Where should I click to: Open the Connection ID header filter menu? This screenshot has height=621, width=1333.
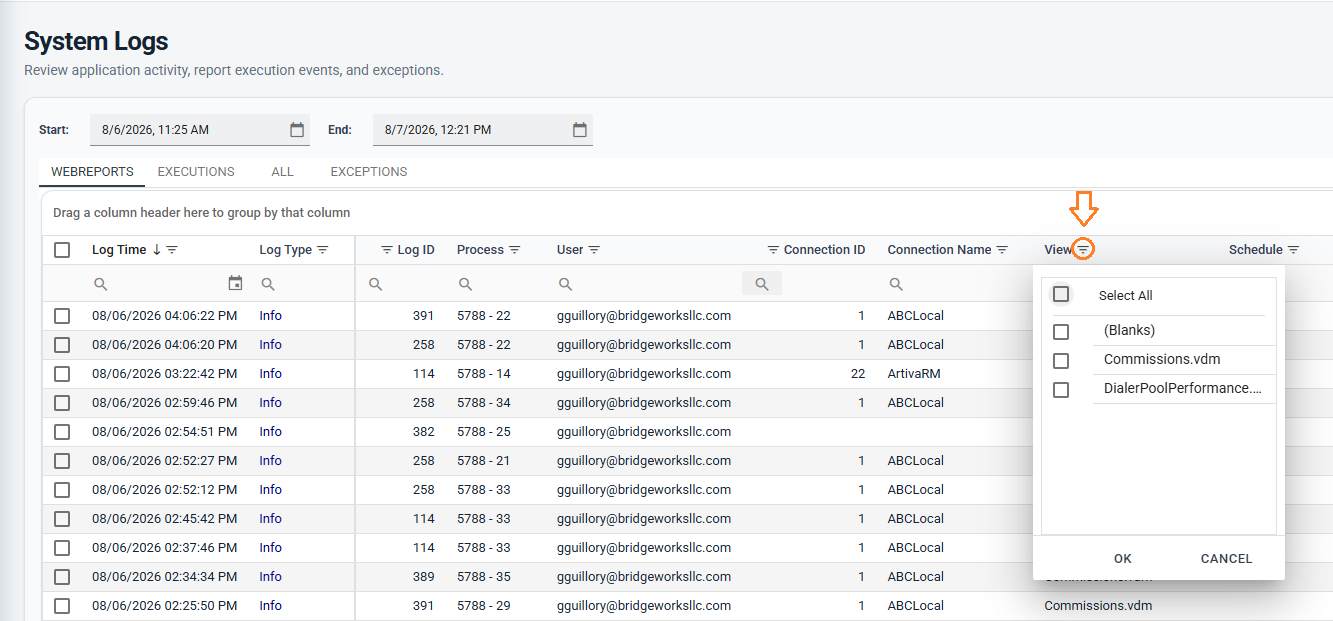773,250
